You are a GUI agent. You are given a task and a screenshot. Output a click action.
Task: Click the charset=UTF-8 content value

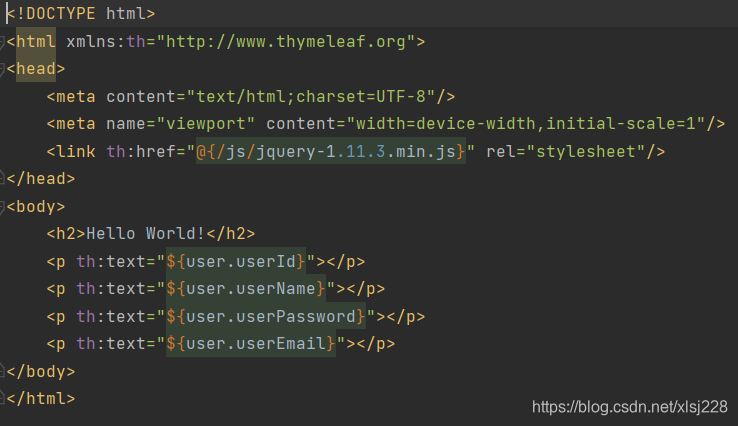coord(311,96)
